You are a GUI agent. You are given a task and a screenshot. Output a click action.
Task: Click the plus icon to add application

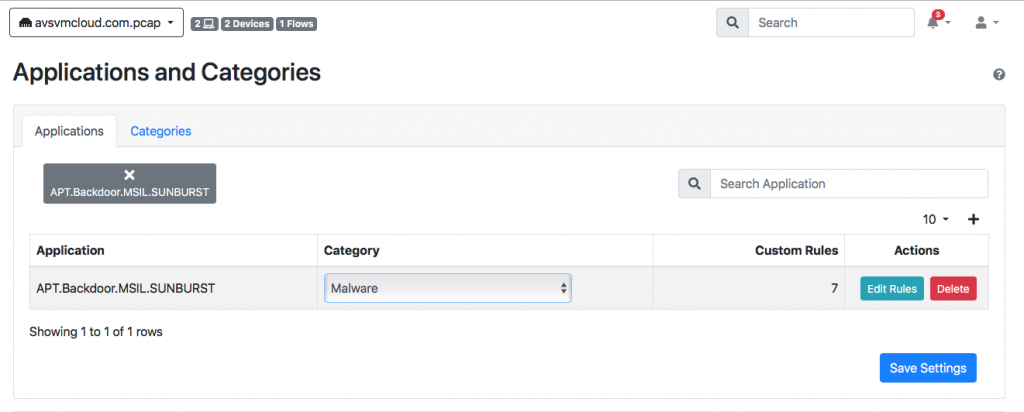[973, 219]
